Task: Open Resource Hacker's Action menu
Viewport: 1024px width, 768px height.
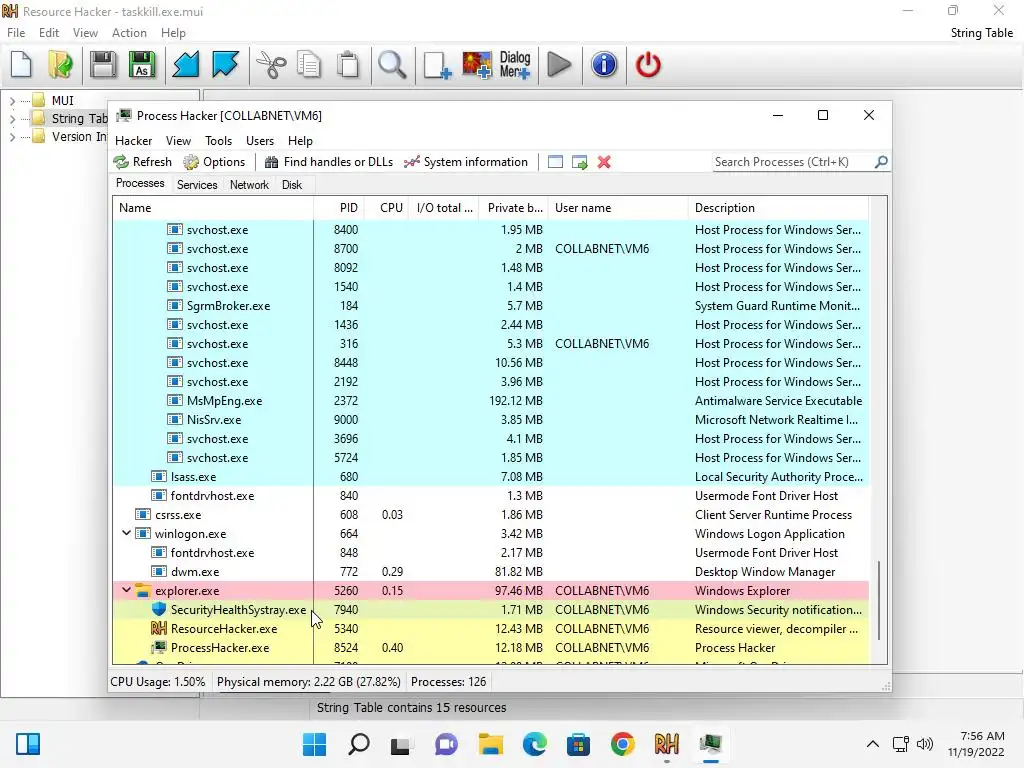Action: (129, 33)
